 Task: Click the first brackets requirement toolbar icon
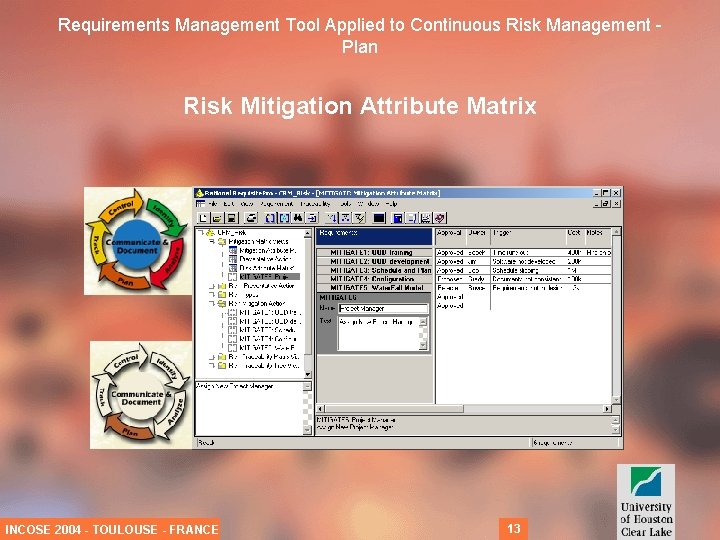pos(271,218)
